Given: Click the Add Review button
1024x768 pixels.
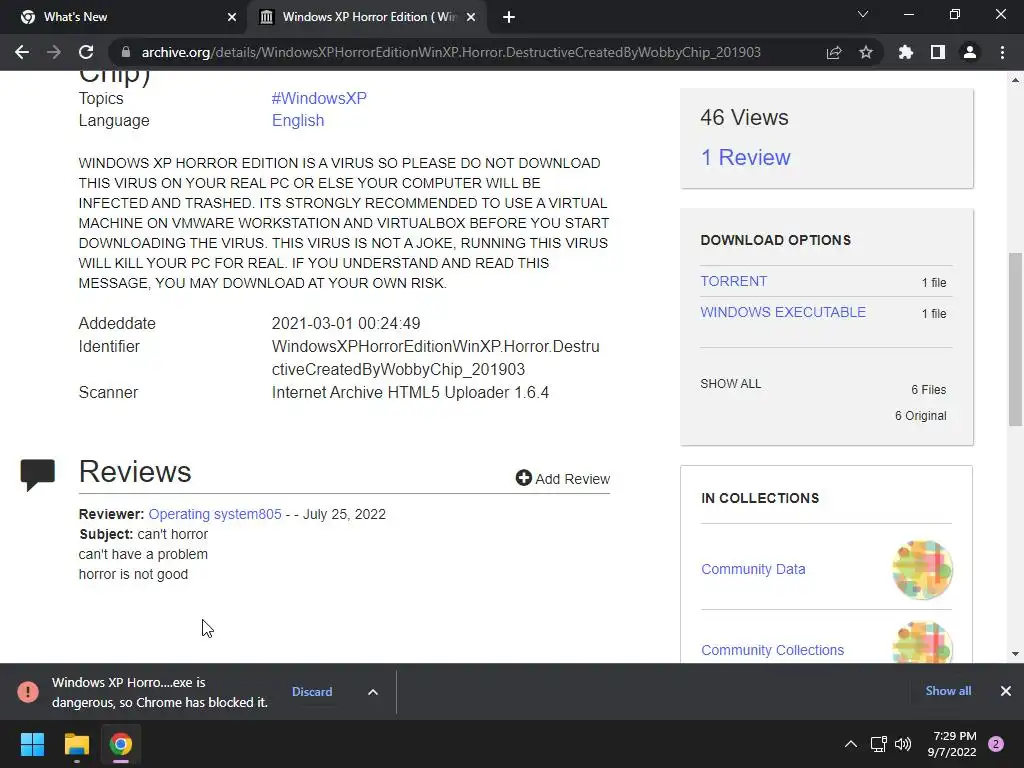Looking at the screenshot, I should pyautogui.click(x=563, y=479).
